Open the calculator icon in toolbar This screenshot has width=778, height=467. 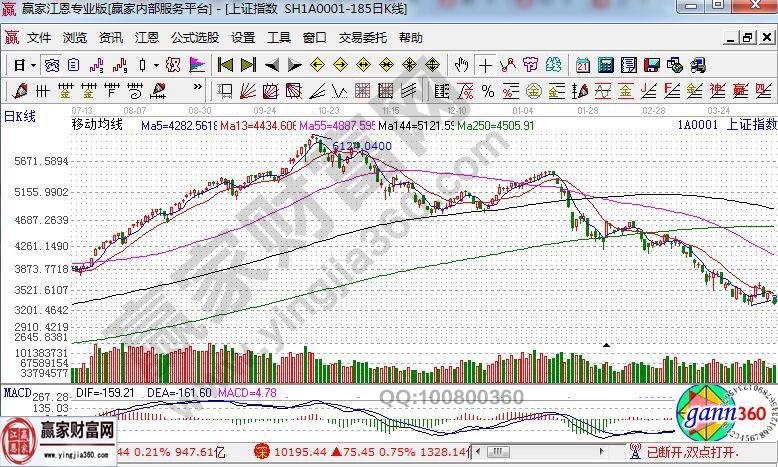(604, 65)
